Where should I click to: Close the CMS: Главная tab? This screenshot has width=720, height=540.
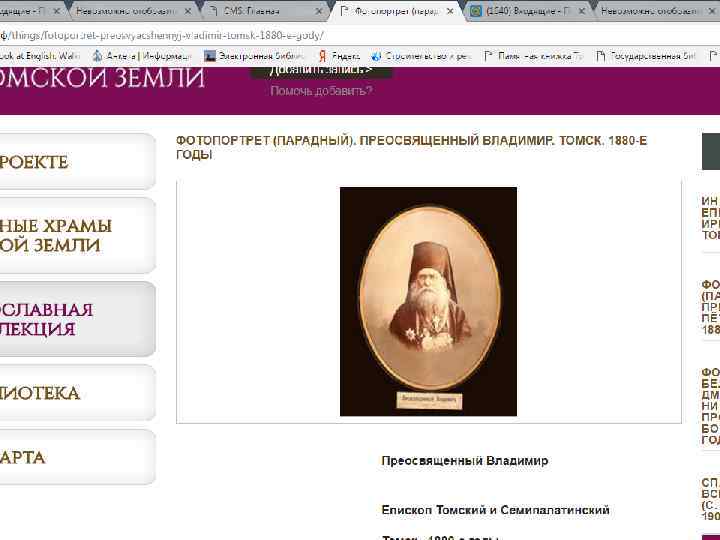(x=319, y=11)
